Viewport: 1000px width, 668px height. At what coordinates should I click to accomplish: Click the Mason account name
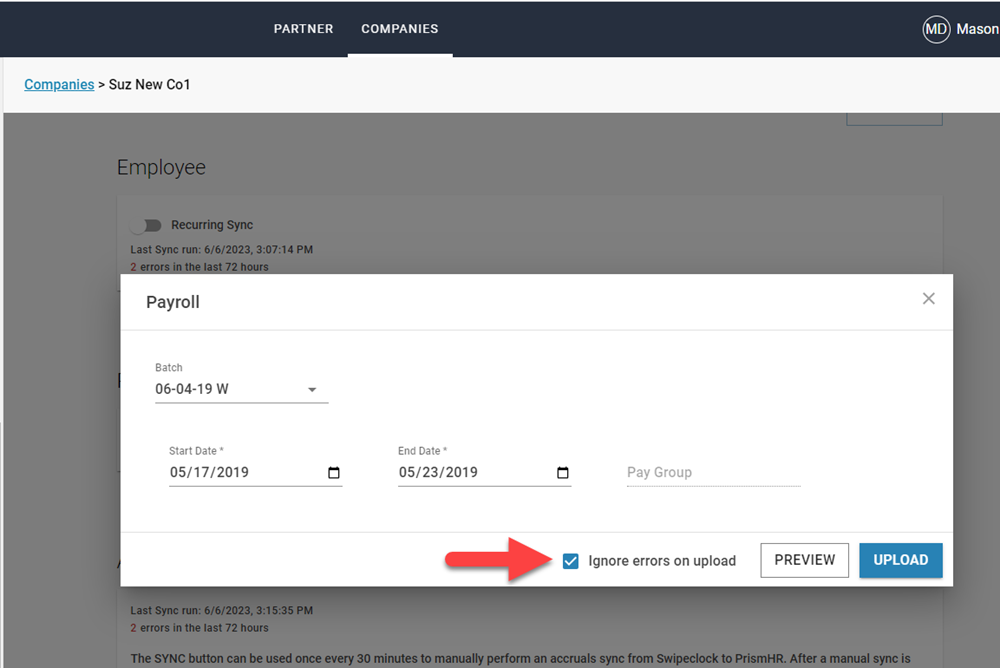pyautogui.click(x=975, y=29)
